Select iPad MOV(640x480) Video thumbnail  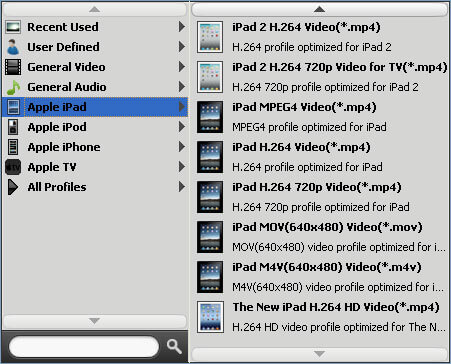210,237
